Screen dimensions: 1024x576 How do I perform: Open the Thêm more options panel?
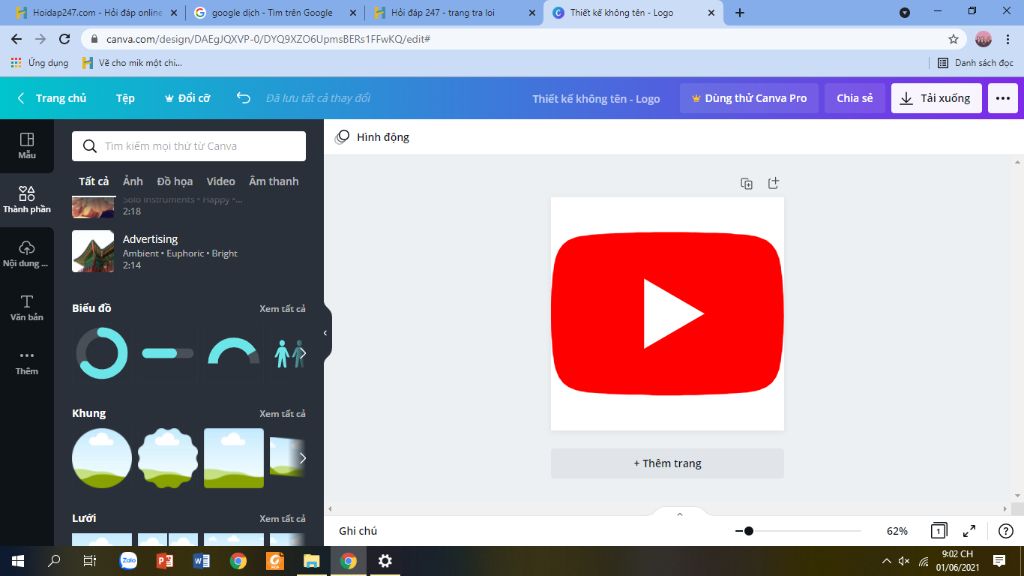[x=27, y=362]
